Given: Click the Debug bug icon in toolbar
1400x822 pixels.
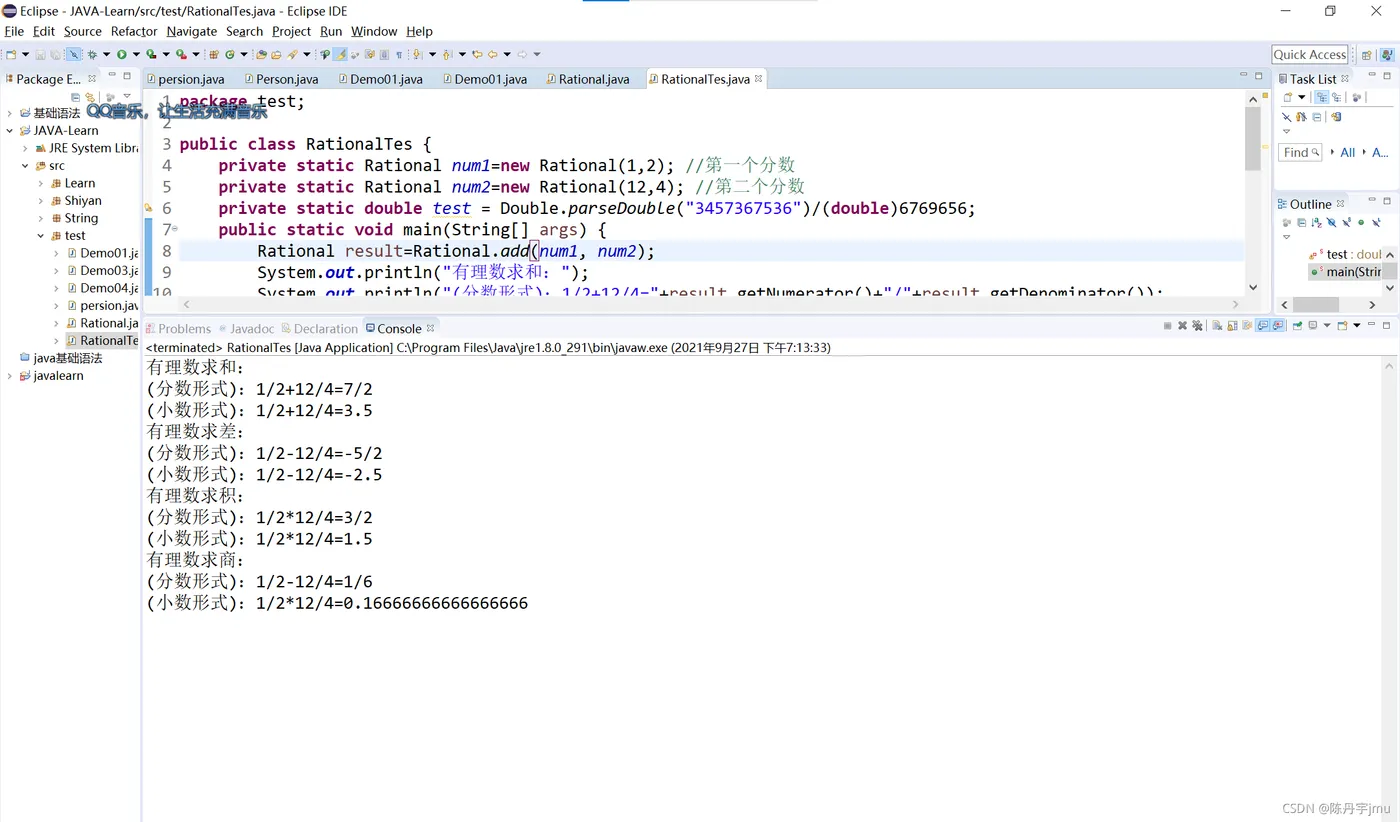Looking at the screenshot, I should 92,54.
